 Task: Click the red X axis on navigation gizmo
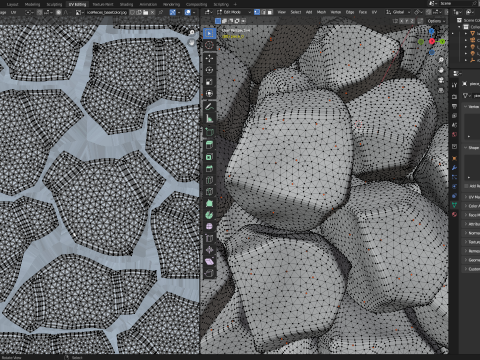coord(432,41)
